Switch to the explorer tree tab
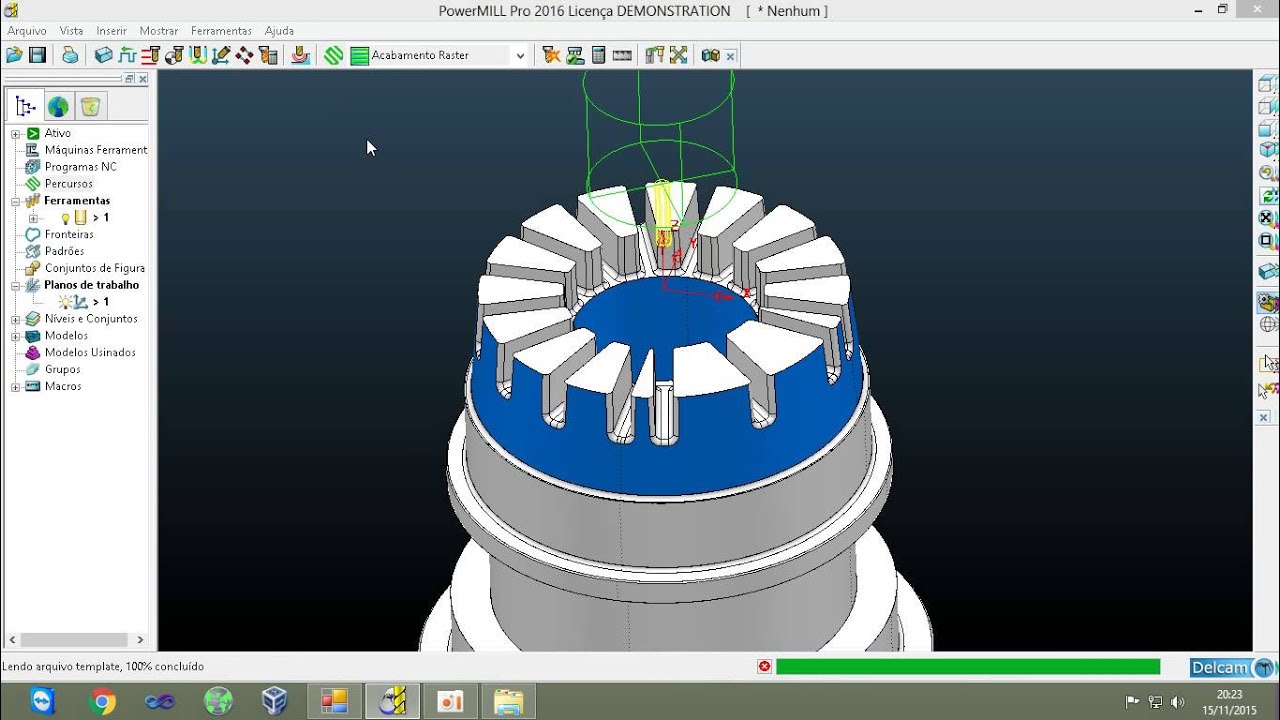 point(25,106)
